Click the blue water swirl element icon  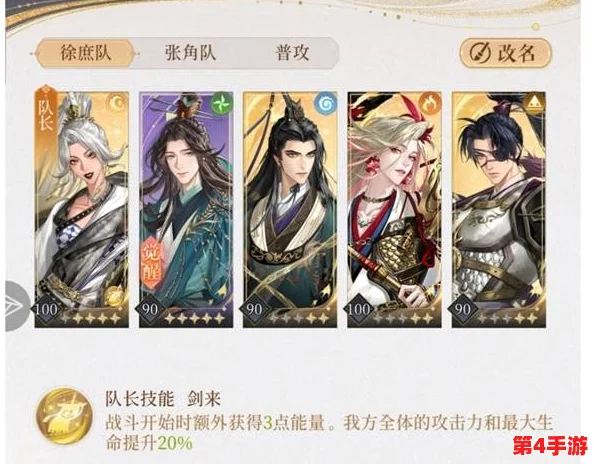(x=325, y=103)
